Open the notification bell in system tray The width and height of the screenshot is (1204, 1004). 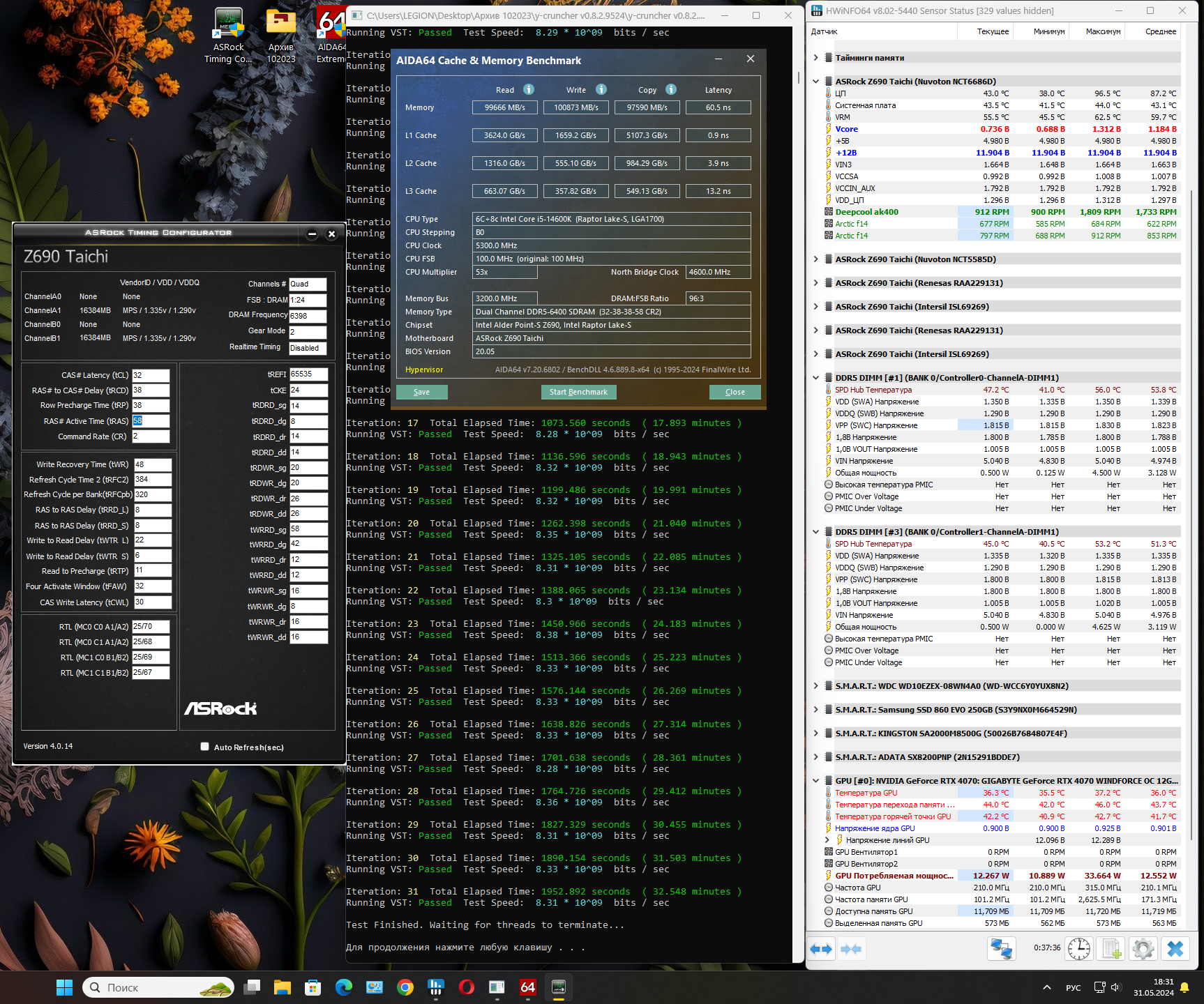(1184, 987)
